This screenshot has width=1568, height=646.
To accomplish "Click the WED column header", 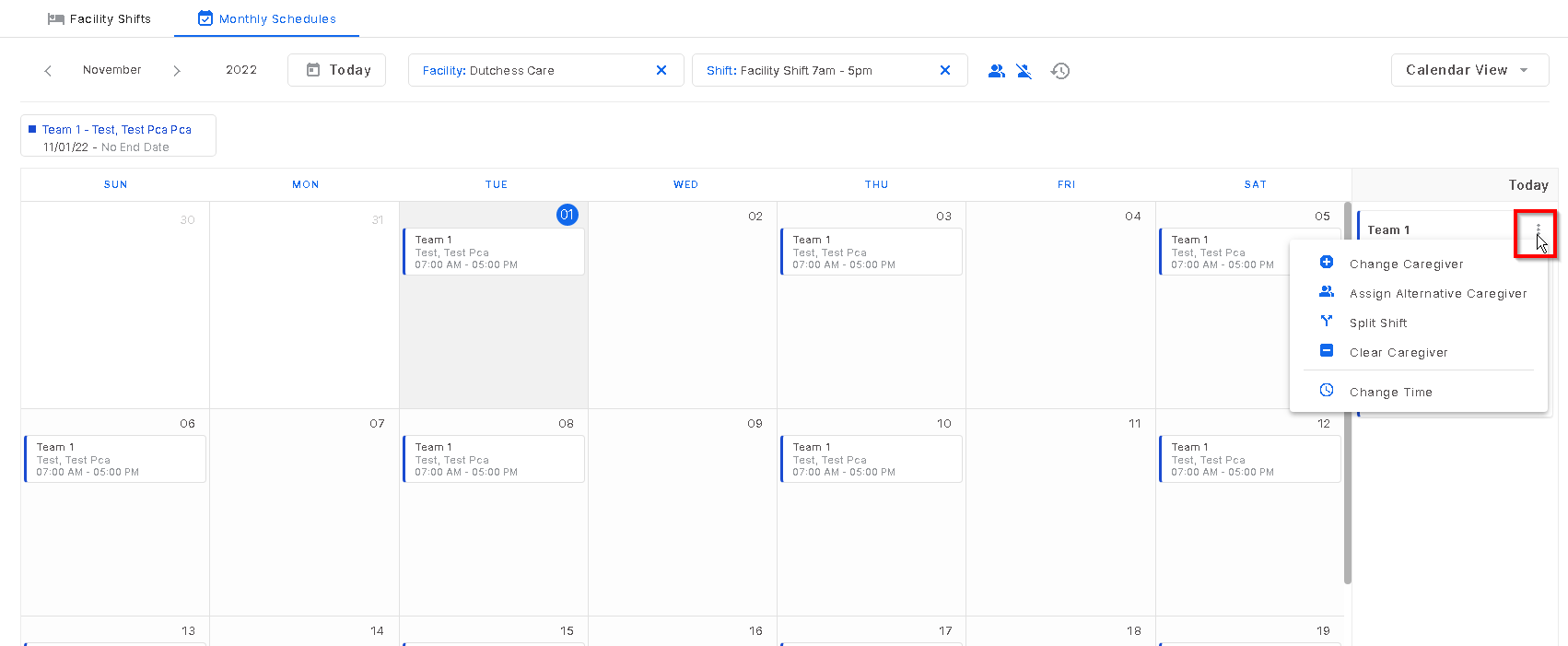I will 685,184.
